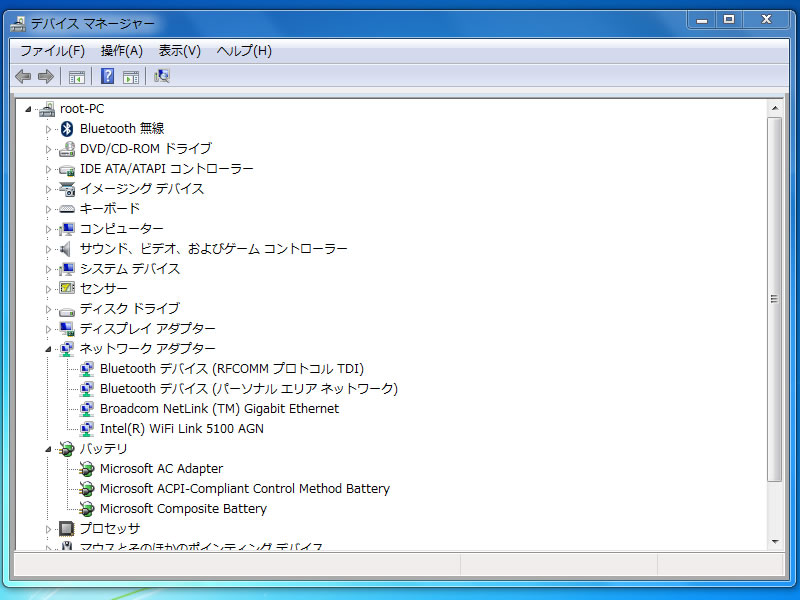Click the Back arrow toolbar icon
The image size is (800, 600).
point(23,76)
